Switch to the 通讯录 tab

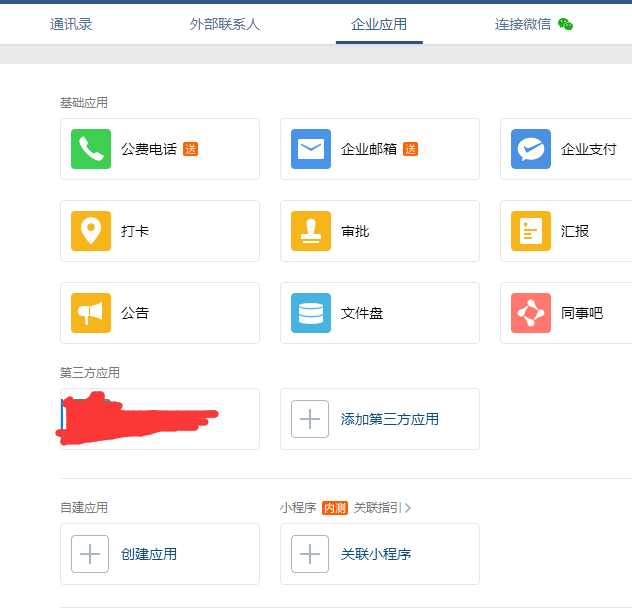[71, 24]
